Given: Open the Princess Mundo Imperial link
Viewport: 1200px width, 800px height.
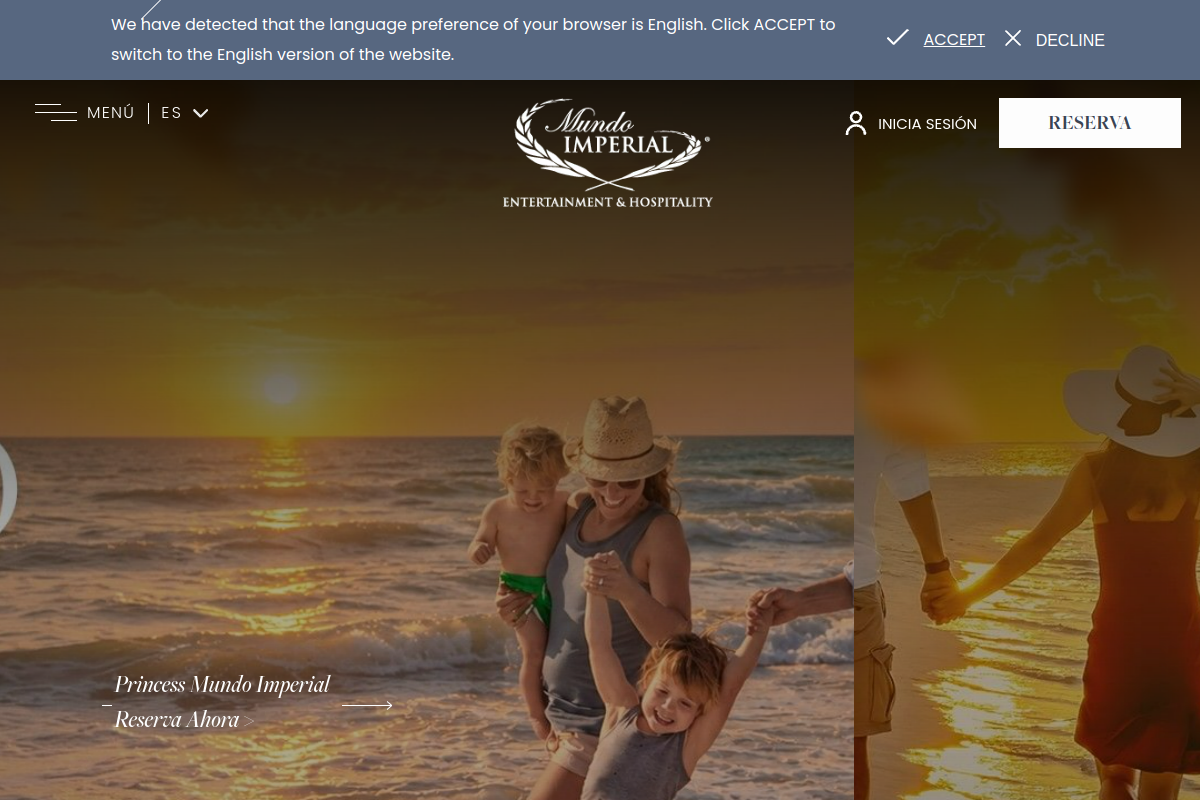Looking at the screenshot, I should coord(222,685).
